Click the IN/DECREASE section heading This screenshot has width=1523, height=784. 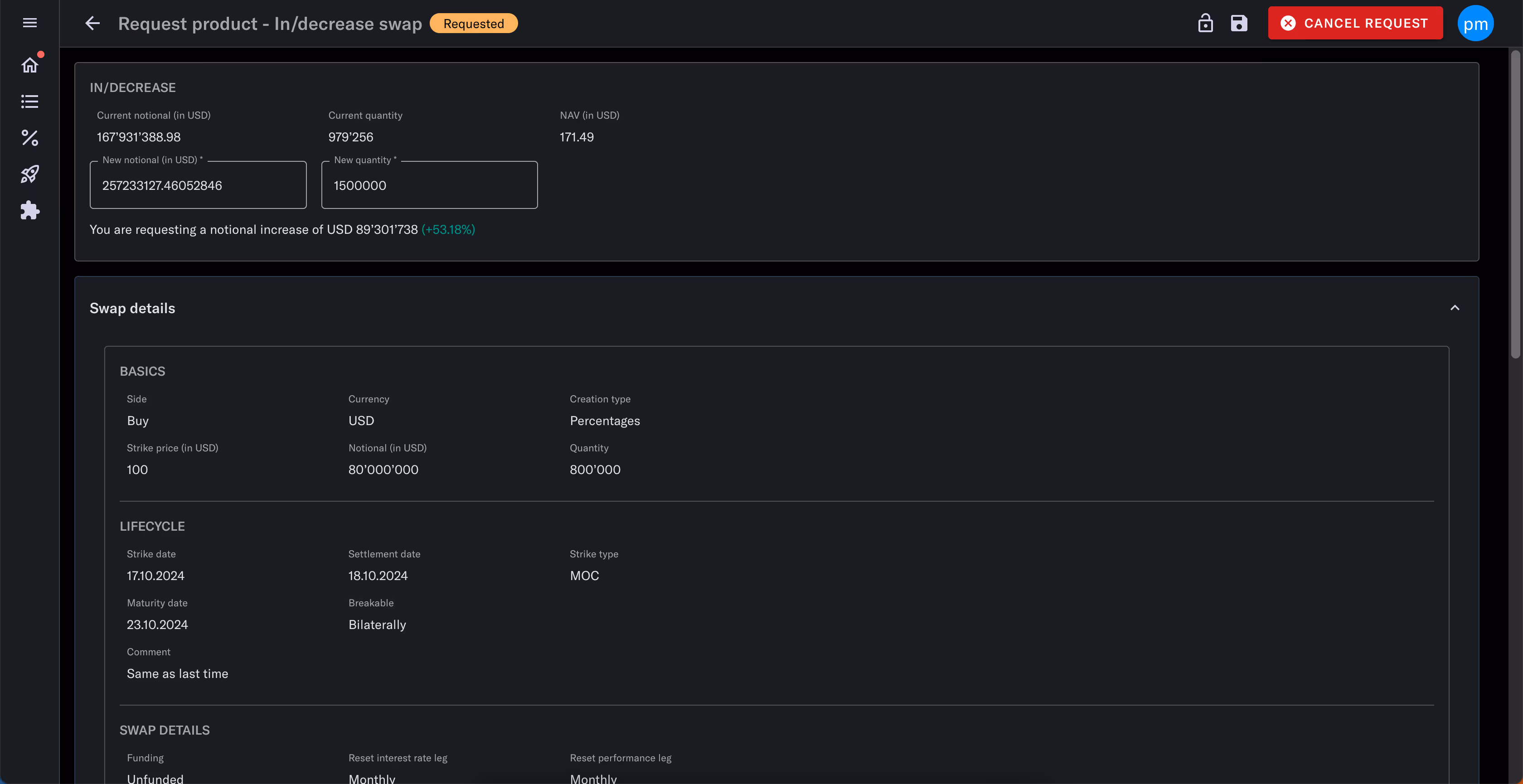click(132, 87)
